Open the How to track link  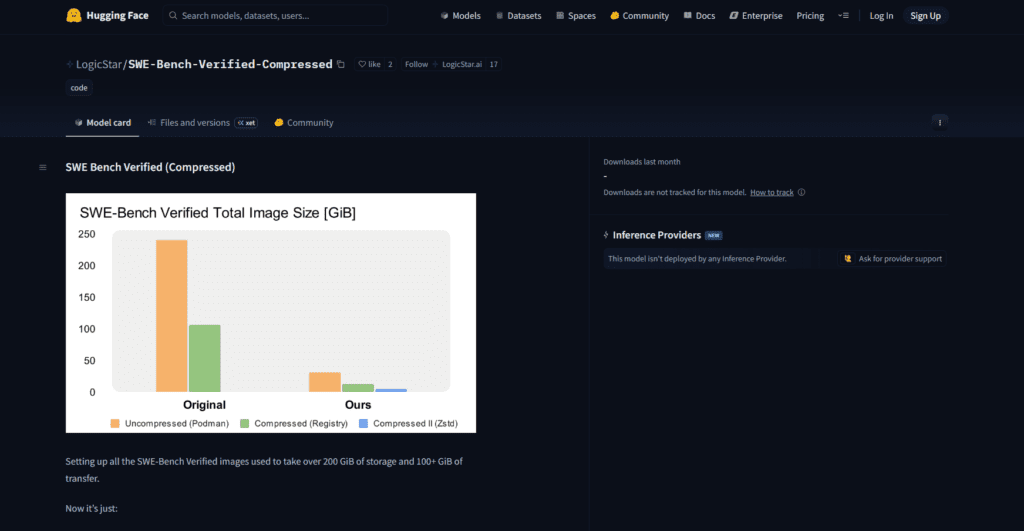pos(771,192)
